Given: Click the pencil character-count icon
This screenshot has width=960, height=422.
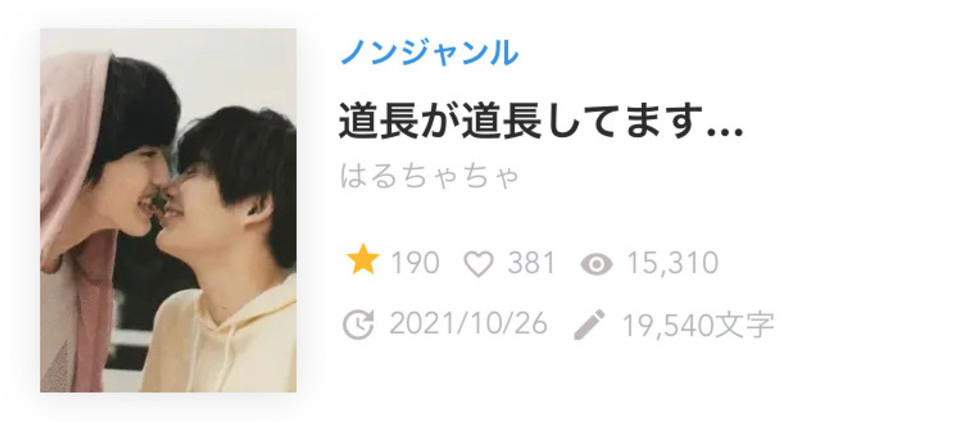Looking at the screenshot, I should point(590,325).
